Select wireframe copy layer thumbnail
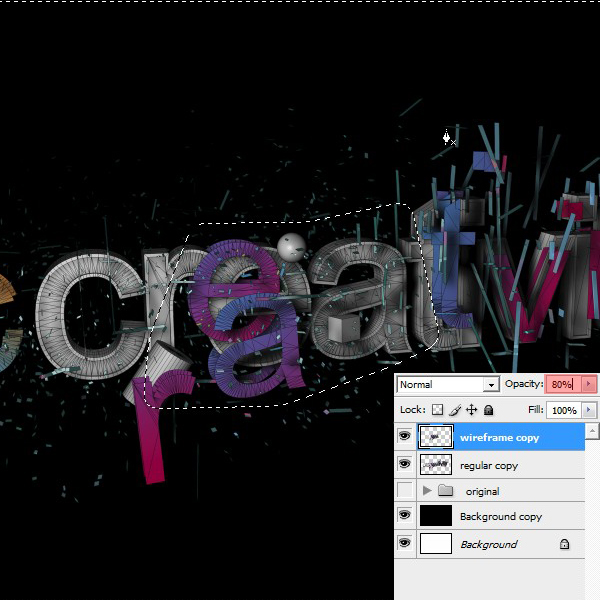 click(436, 436)
